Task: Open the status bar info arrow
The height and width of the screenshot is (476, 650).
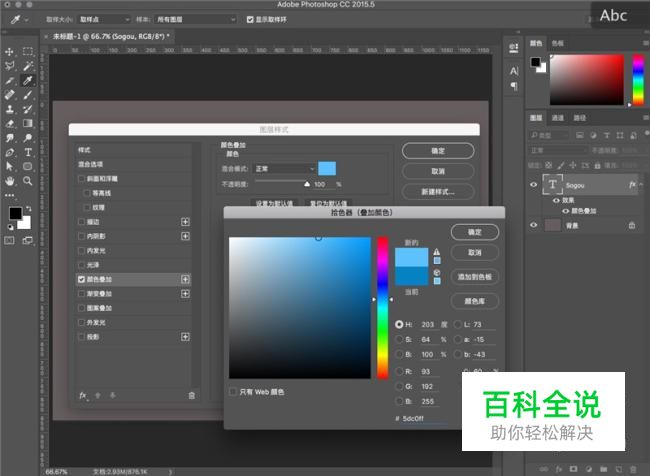Action: 170,471
